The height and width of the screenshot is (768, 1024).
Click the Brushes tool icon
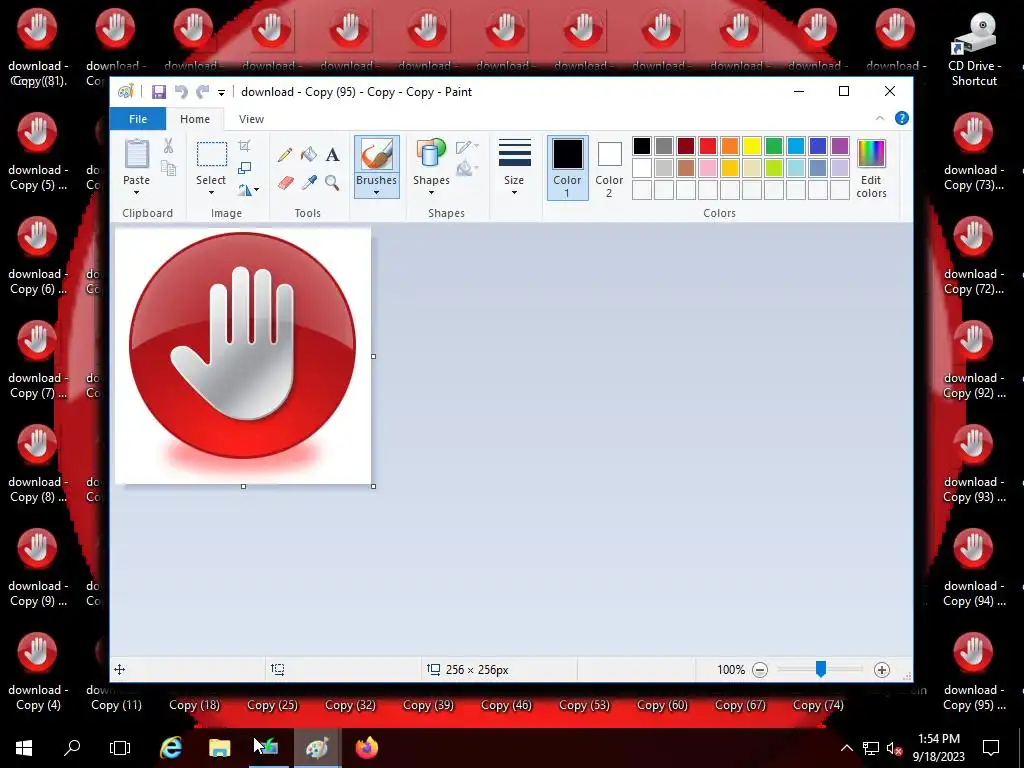click(377, 155)
